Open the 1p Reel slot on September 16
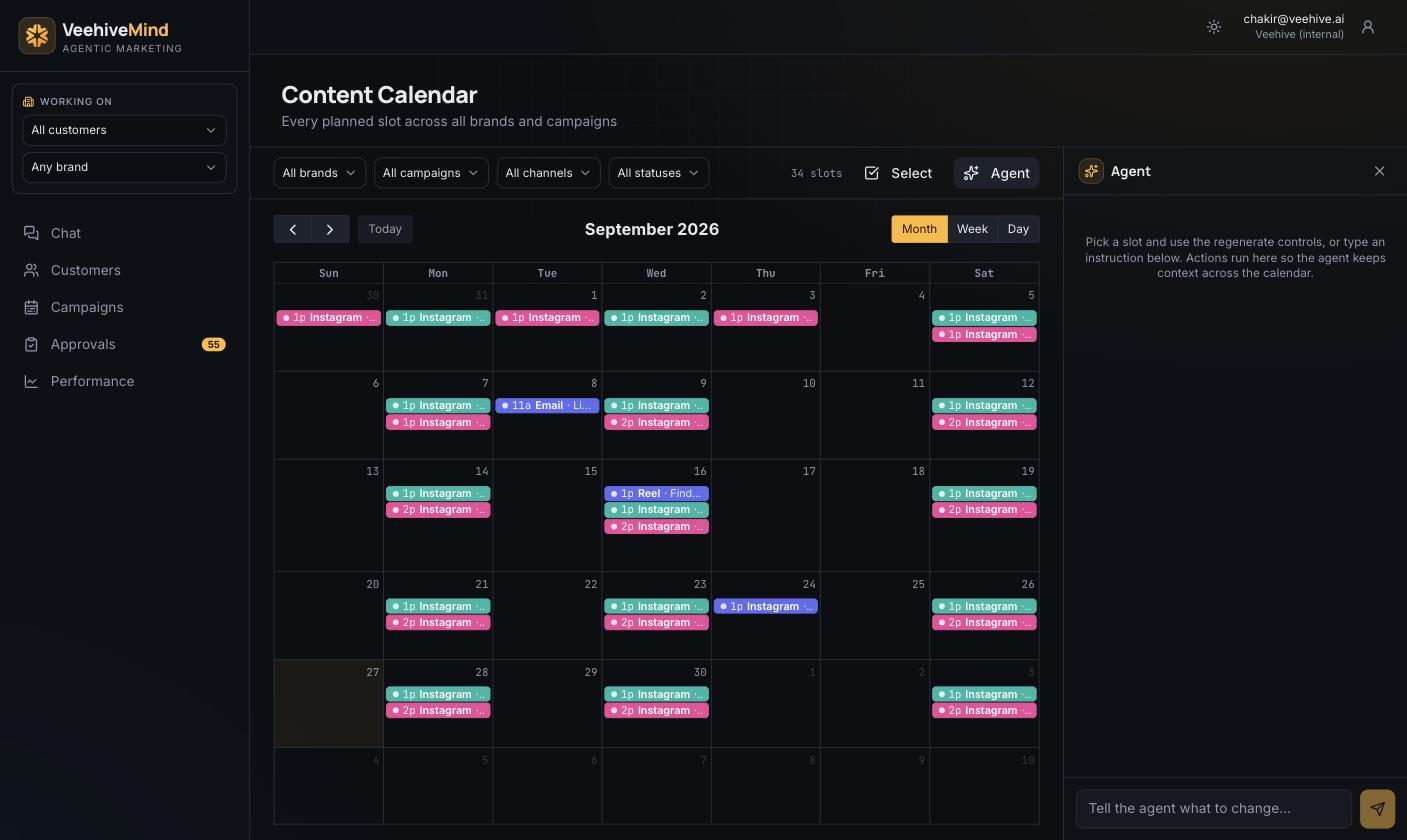Image resolution: width=1407 pixels, height=840 pixels. (x=656, y=494)
